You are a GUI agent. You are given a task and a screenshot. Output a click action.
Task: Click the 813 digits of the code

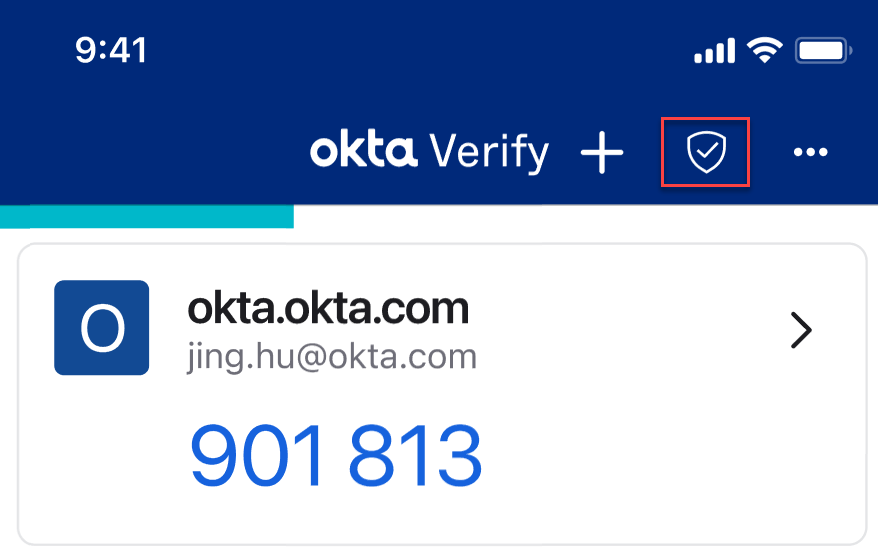(x=415, y=455)
